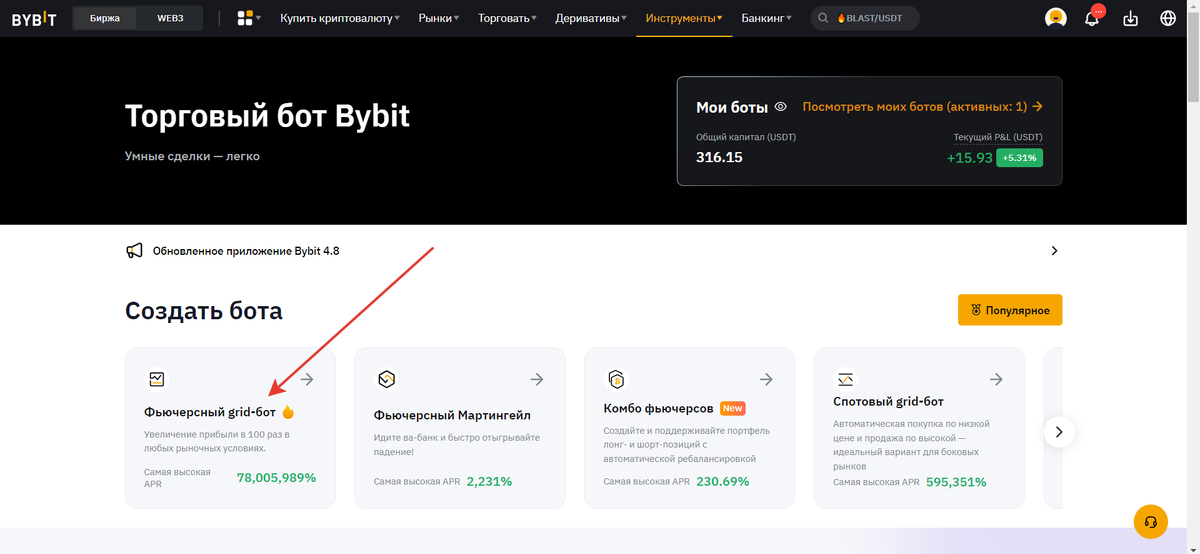This screenshot has width=1200, height=554.
Task: Switch to the Биржа tab
Action: pyautogui.click(x=105, y=18)
